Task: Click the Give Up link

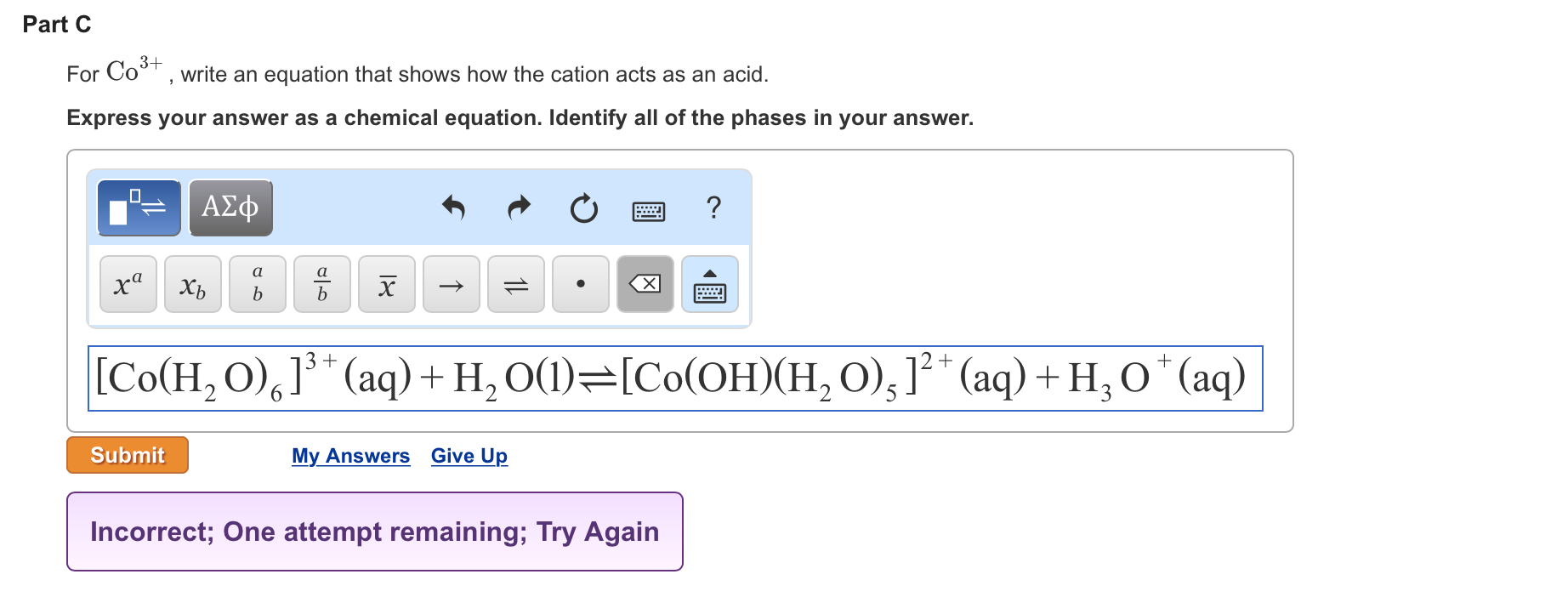Action: [x=469, y=456]
